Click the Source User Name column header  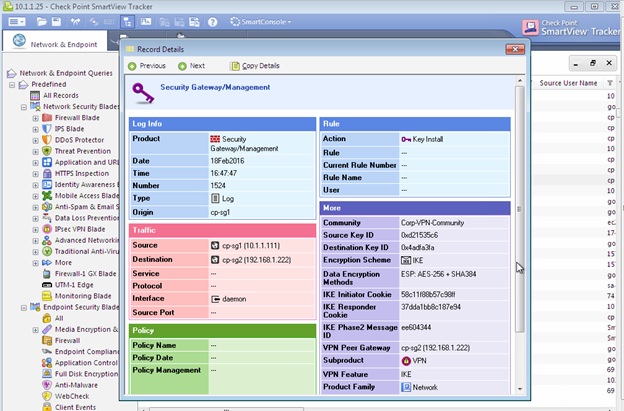[x=568, y=83]
